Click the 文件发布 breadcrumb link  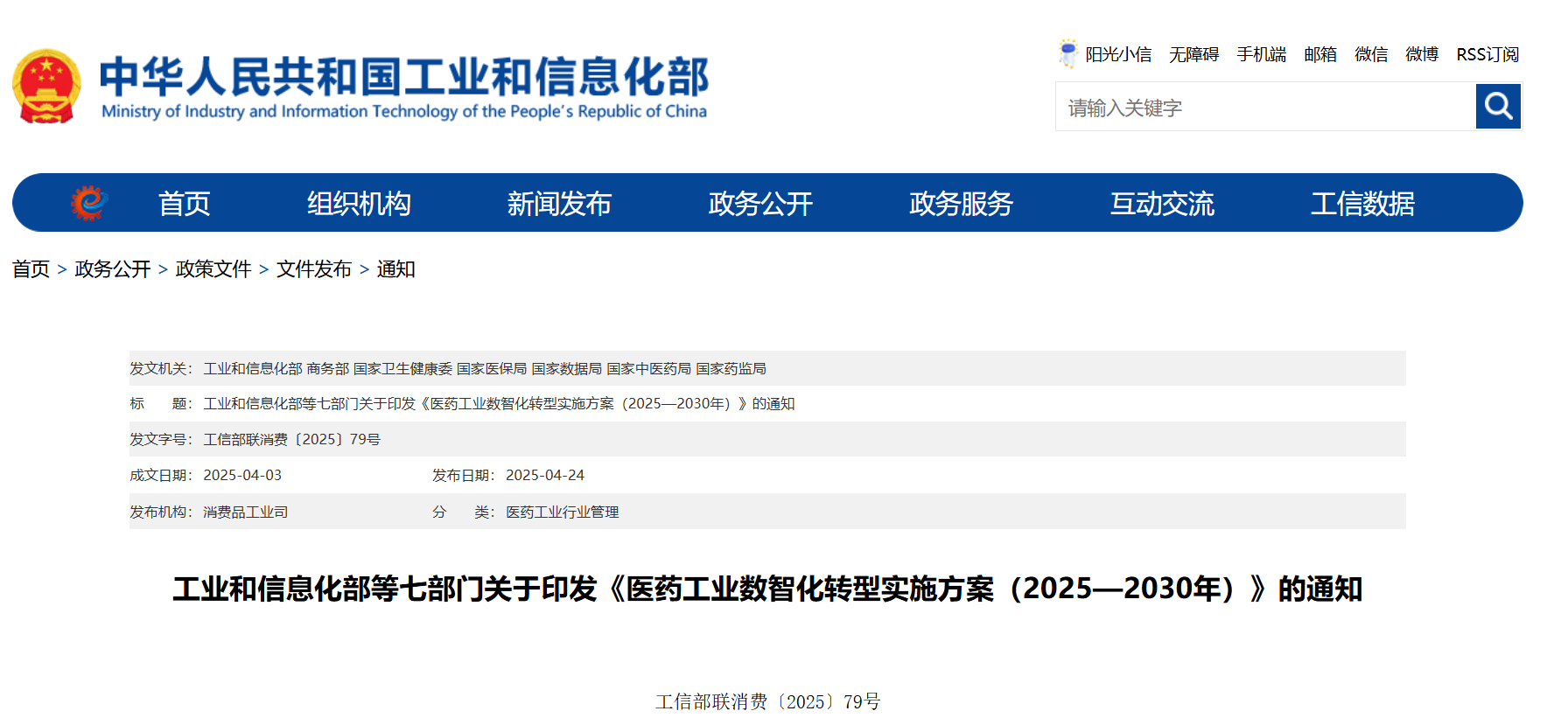point(314,269)
